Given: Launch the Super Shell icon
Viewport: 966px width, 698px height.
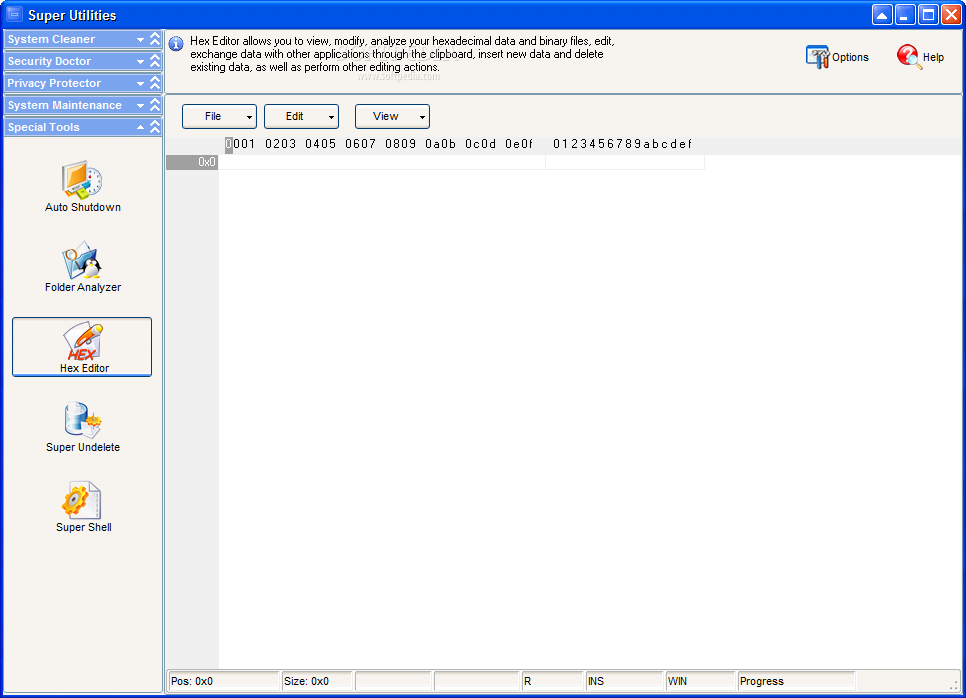Looking at the screenshot, I should pyautogui.click(x=82, y=500).
